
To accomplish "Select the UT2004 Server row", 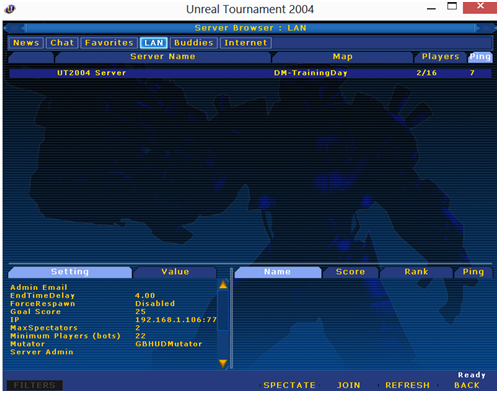I will [250, 73].
